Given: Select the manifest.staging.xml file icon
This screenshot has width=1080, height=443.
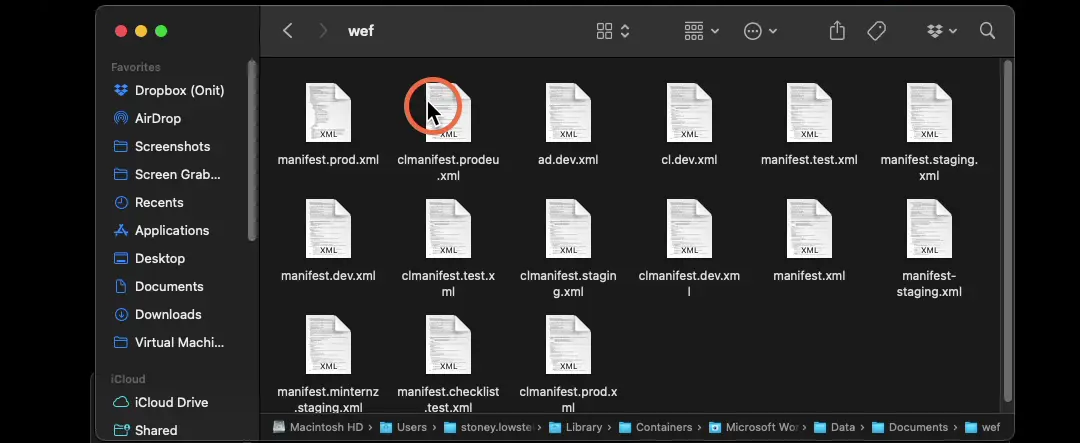Looking at the screenshot, I should pyautogui.click(x=929, y=112).
